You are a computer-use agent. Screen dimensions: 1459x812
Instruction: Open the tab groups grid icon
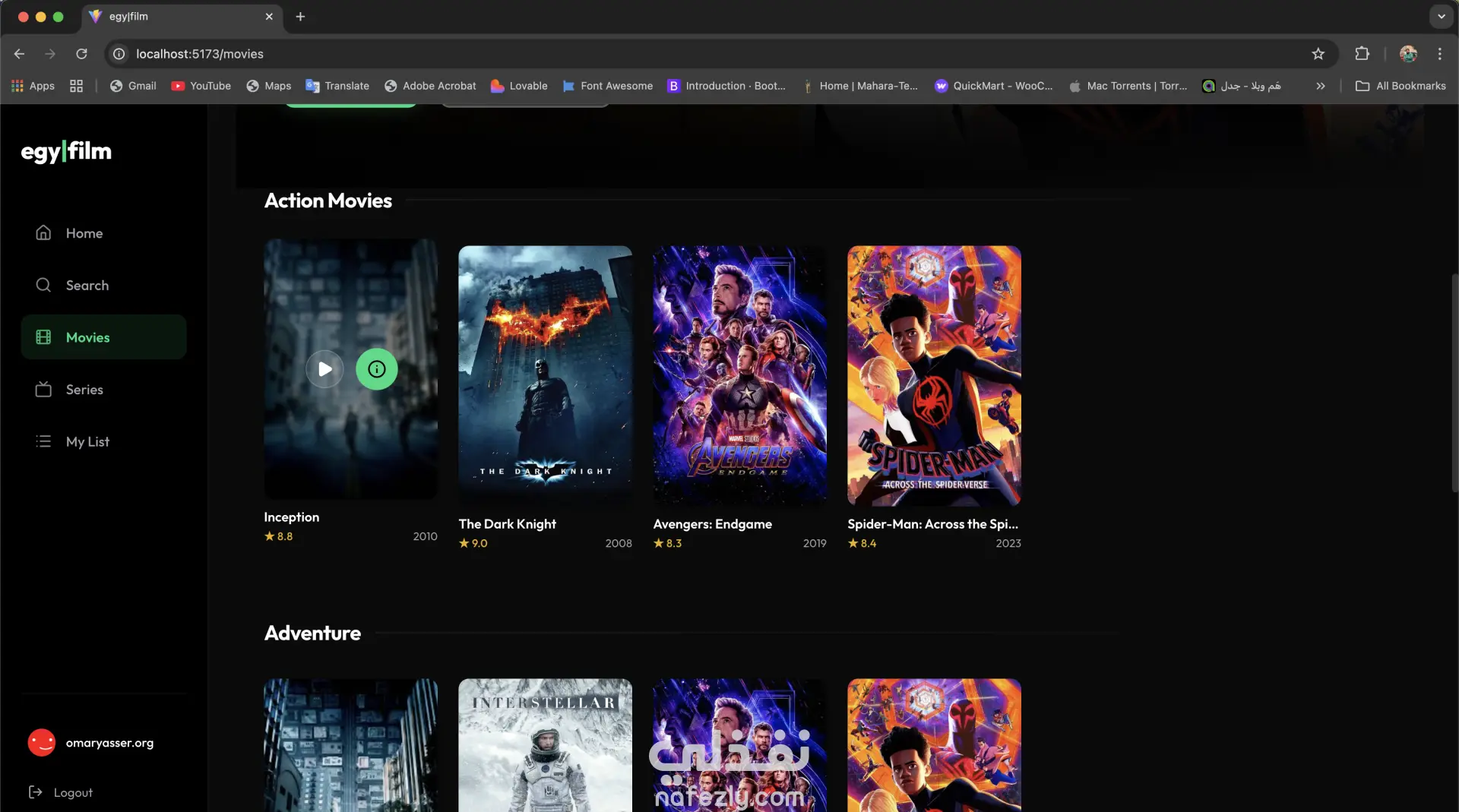tap(76, 86)
